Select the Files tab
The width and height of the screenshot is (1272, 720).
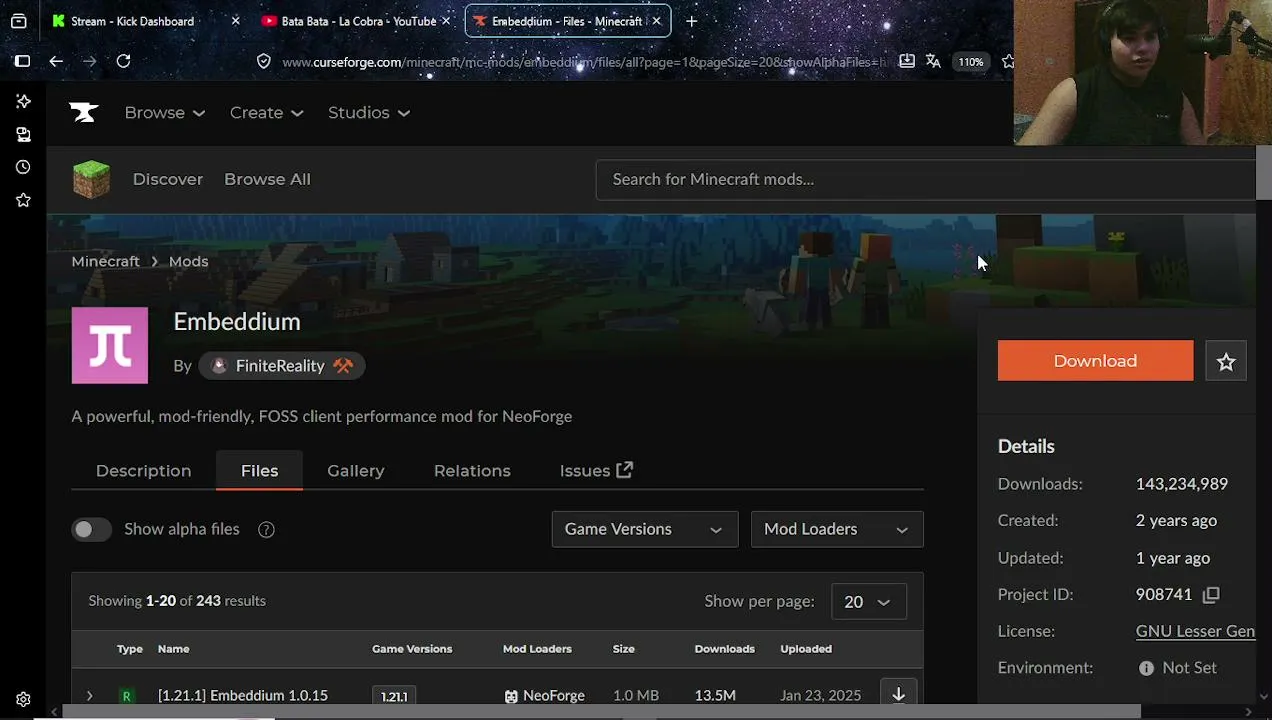click(259, 471)
